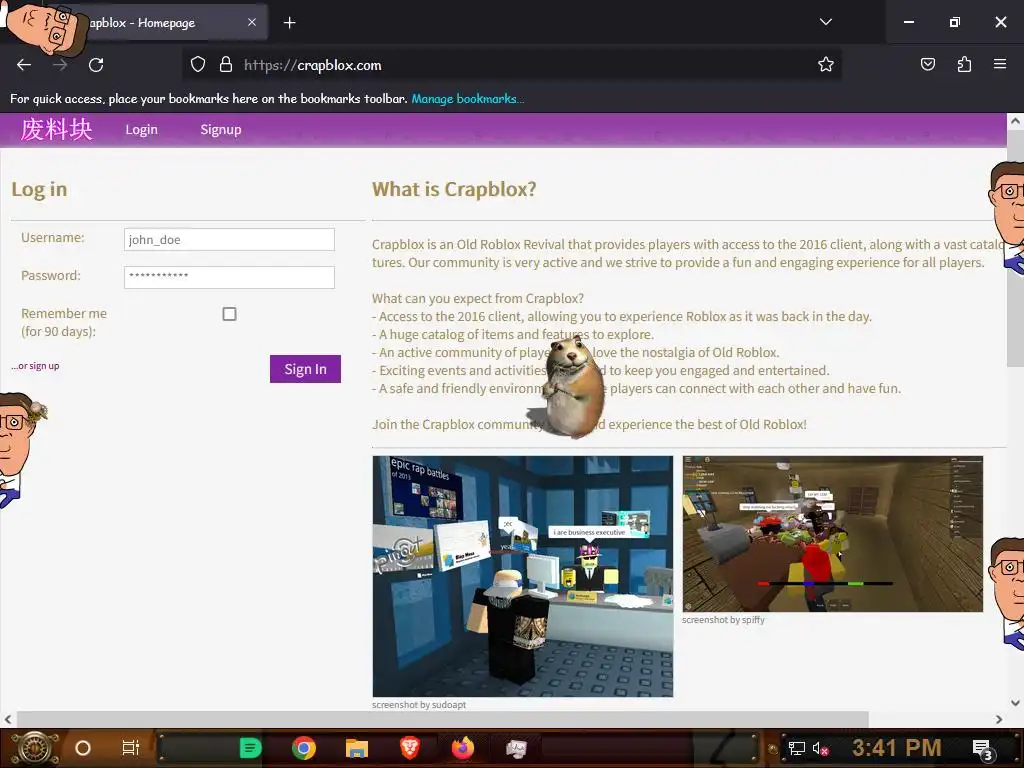This screenshot has width=1024, height=768.
Task: Follow the '...or sign up' link
Action: (35, 366)
